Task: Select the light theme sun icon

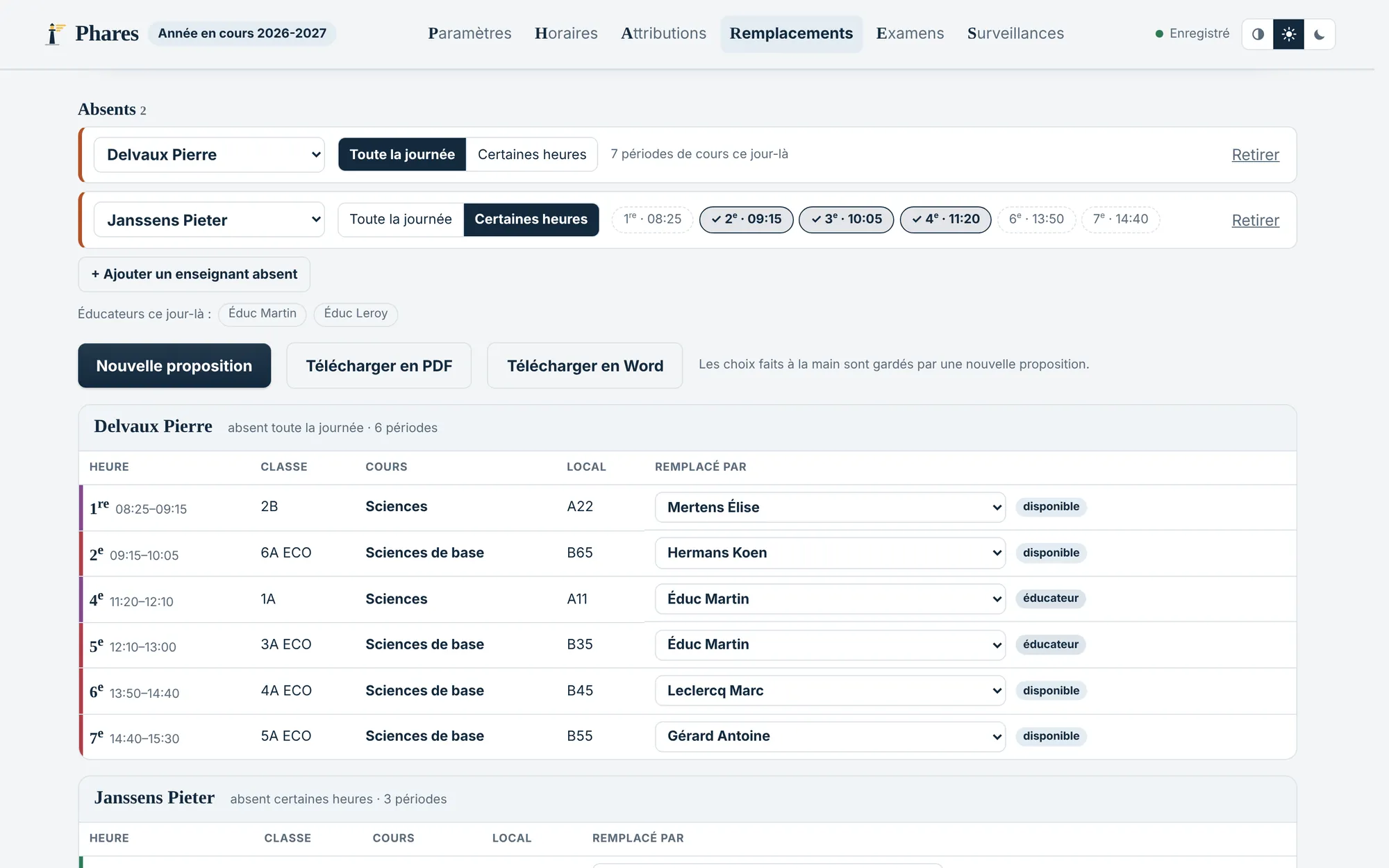Action: click(x=1288, y=34)
